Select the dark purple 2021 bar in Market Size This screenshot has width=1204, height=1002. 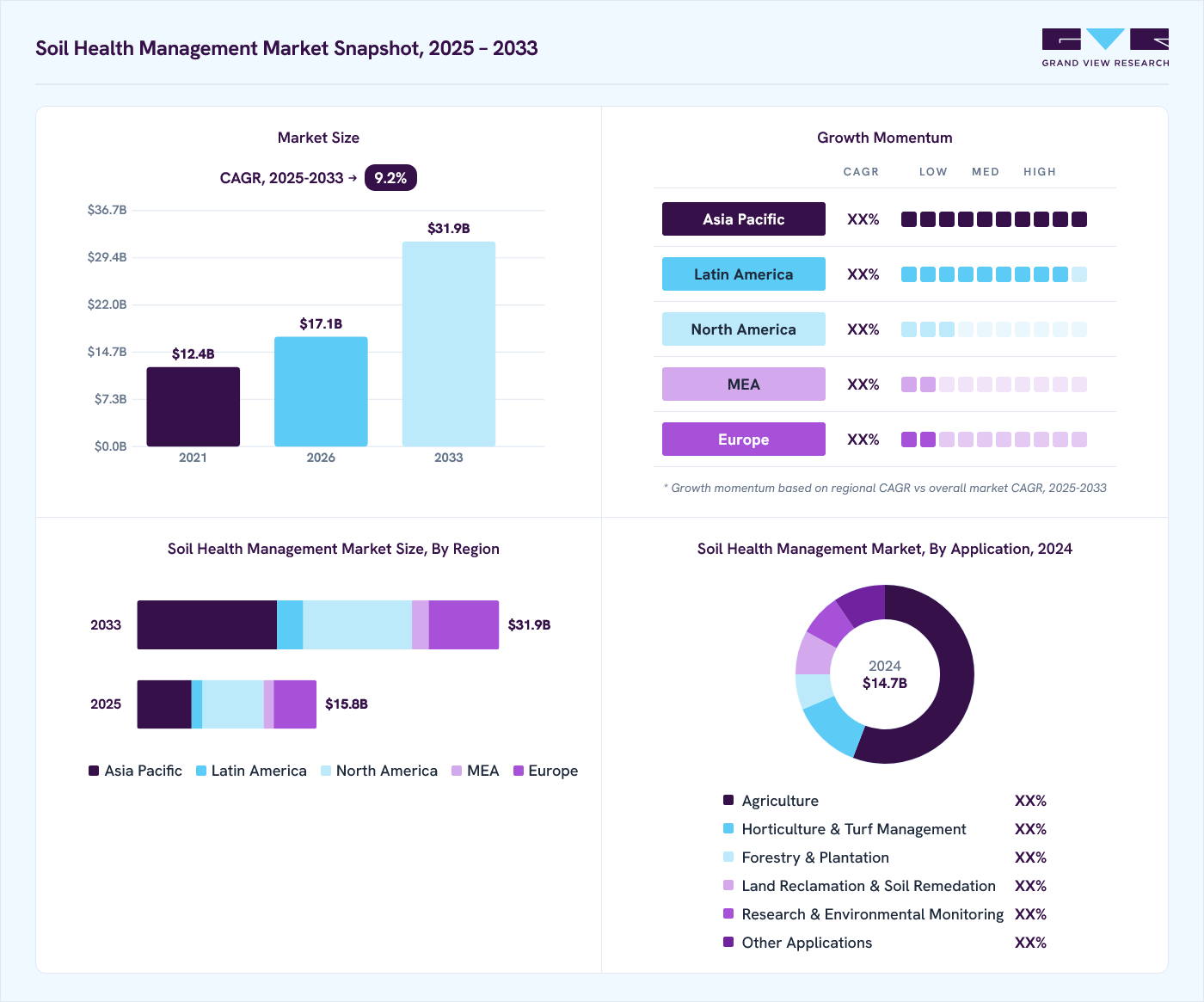tap(193, 407)
